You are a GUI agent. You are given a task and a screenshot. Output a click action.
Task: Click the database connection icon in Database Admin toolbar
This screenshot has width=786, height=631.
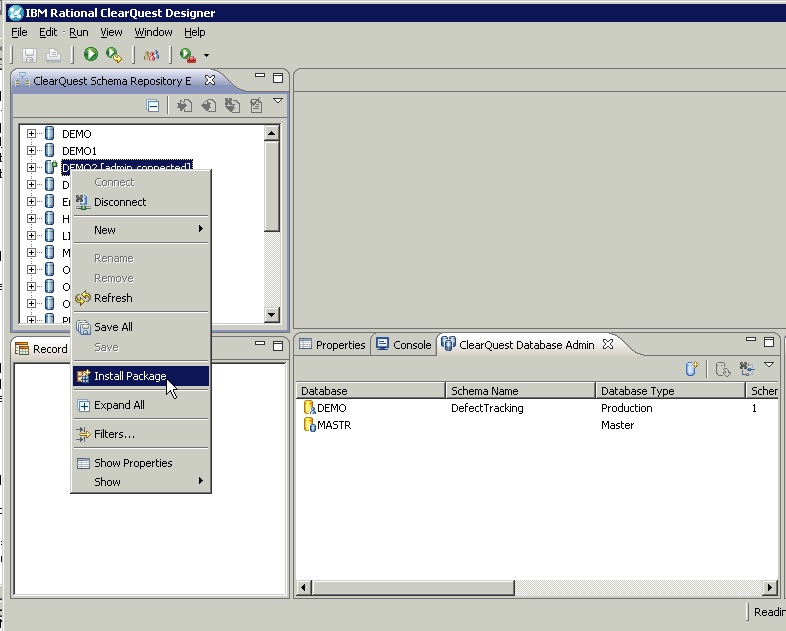[x=747, y=369]
